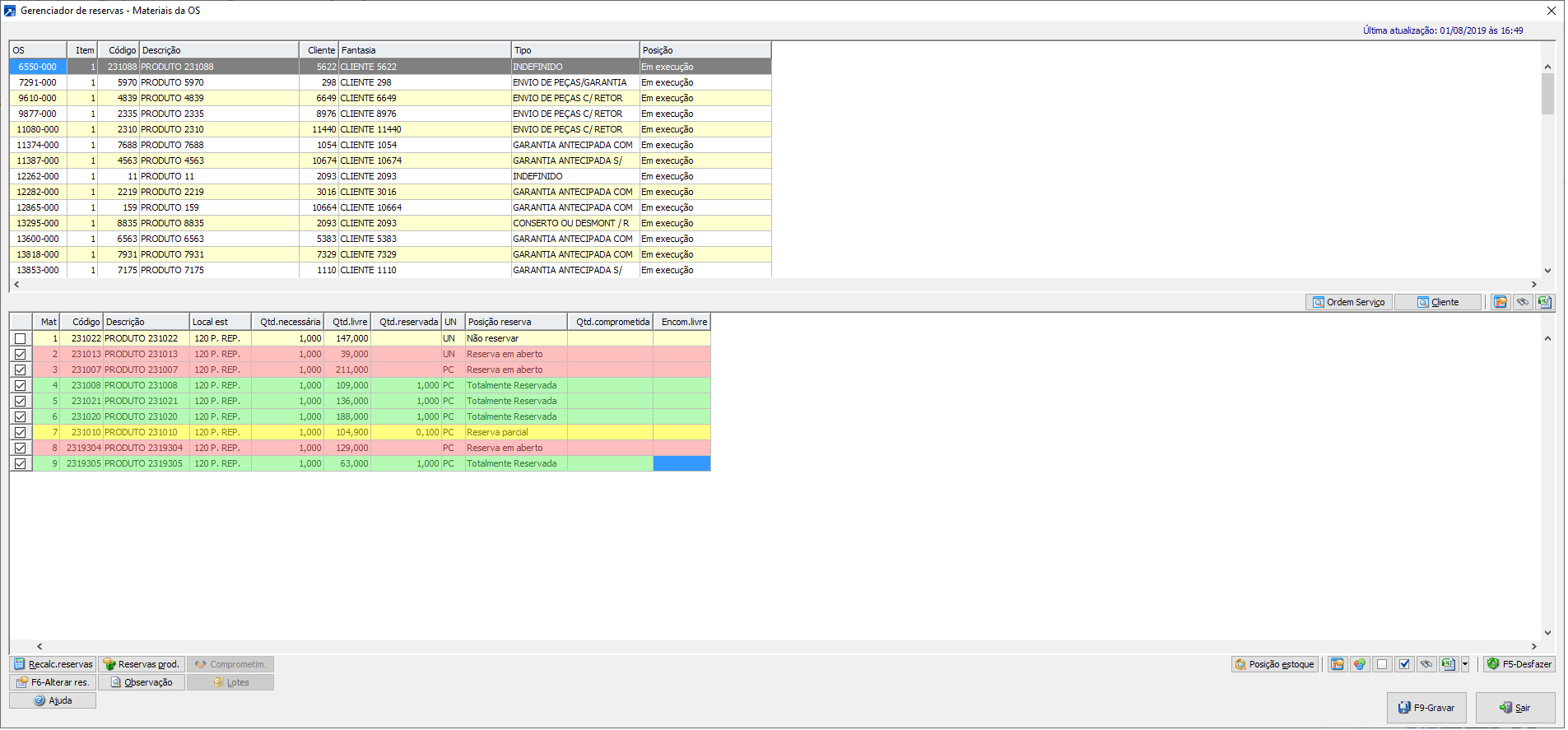Uncheck the box for PRODUTO 231021
The width and height of the screenshot is (1568, 730).
[21, 401]
